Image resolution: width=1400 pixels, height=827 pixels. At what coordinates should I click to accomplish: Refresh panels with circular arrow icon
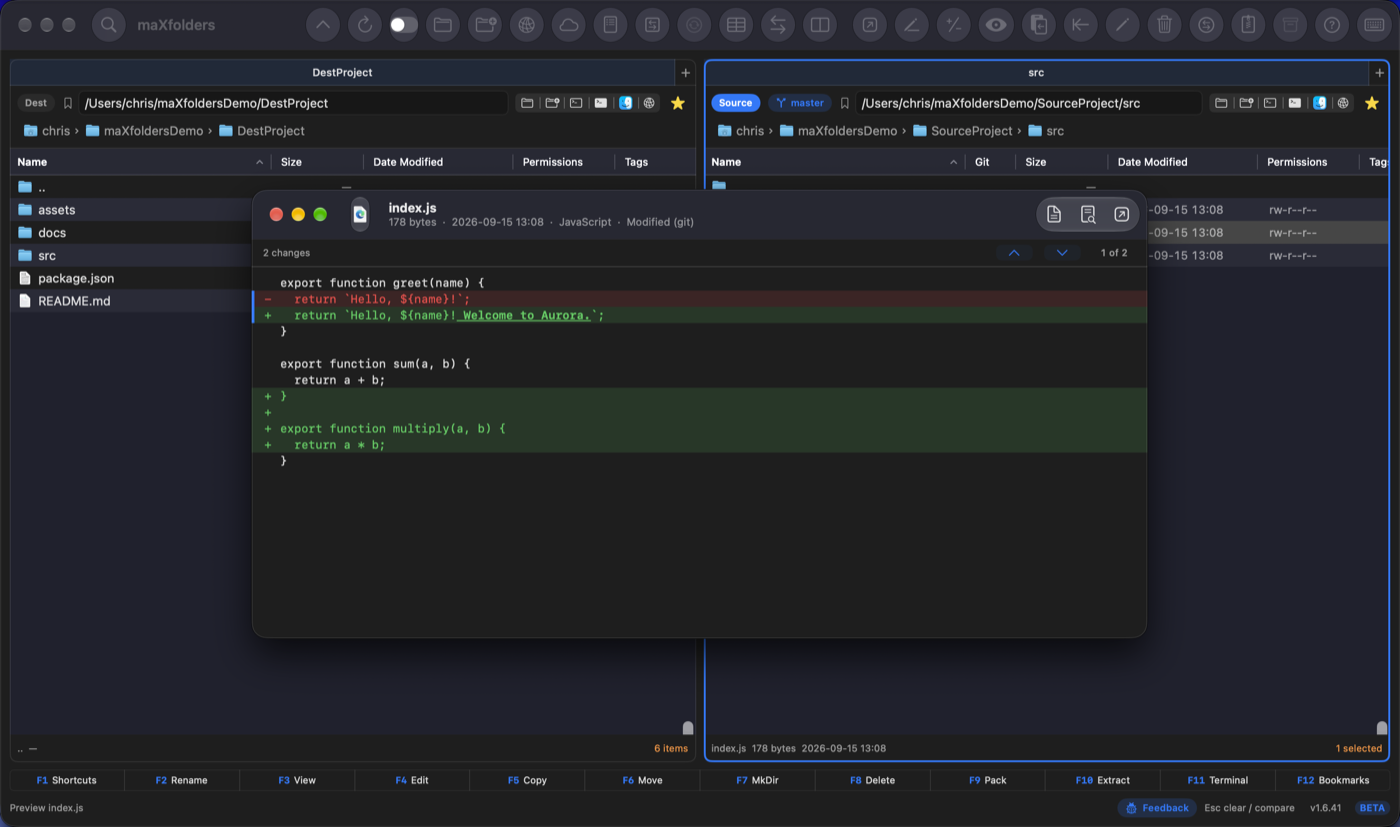(x=365, y=25)
